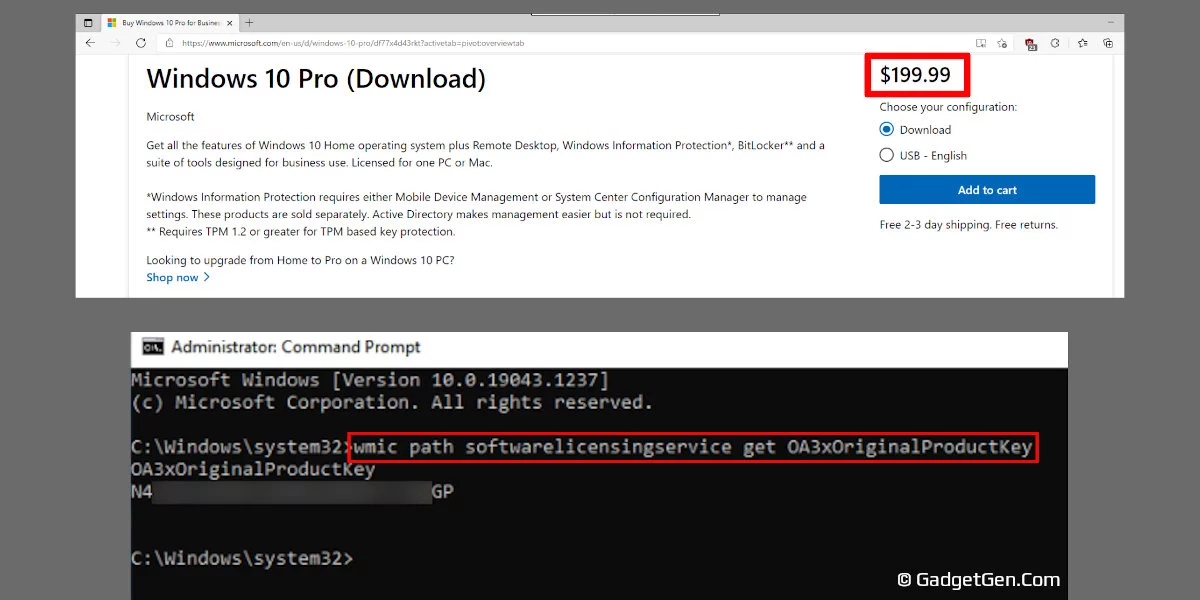Click the circular arrow icon next to red shield extension

[x=1055, y=43]
